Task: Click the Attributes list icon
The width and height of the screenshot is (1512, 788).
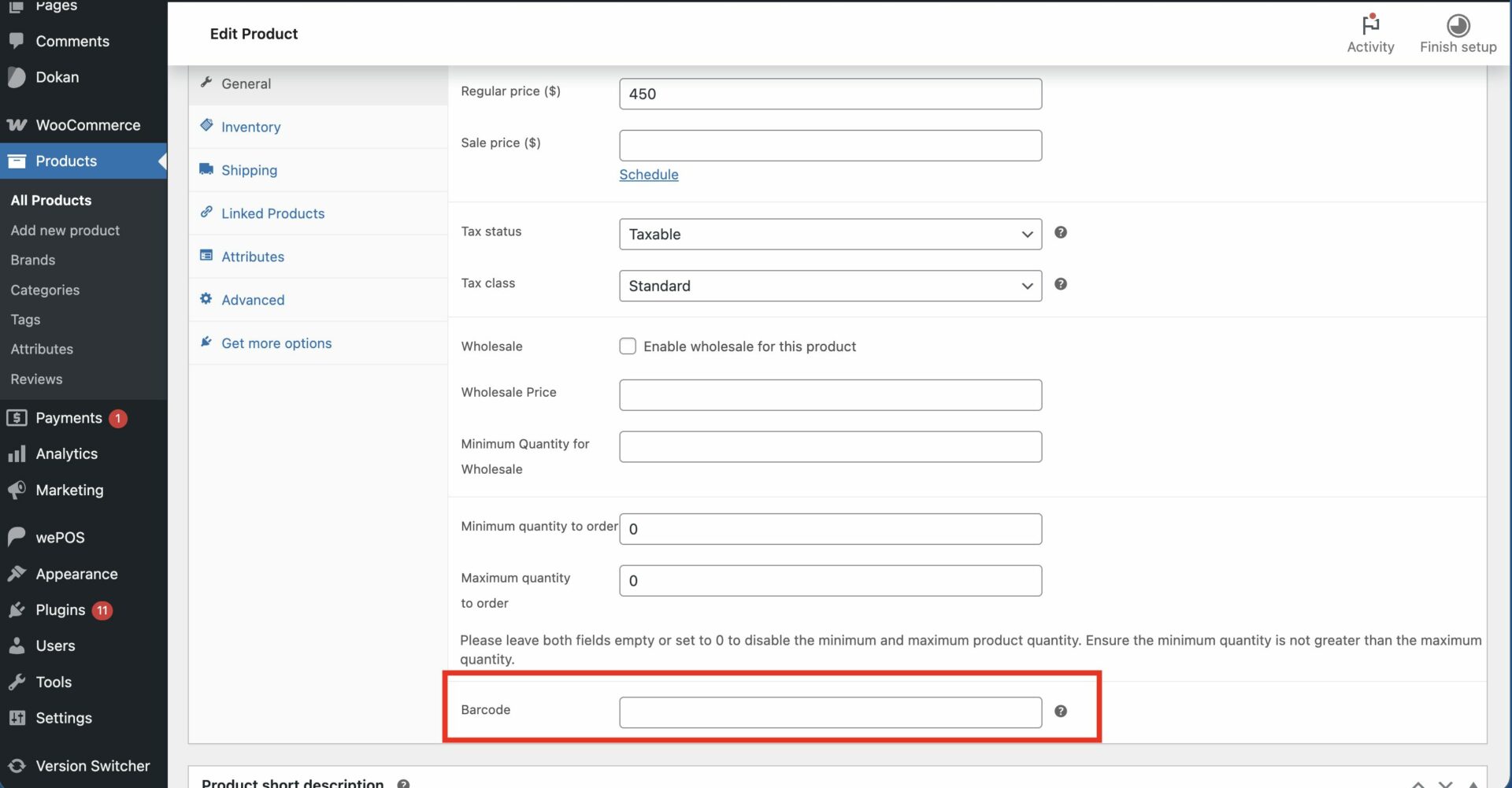Action: click(206, 255)
